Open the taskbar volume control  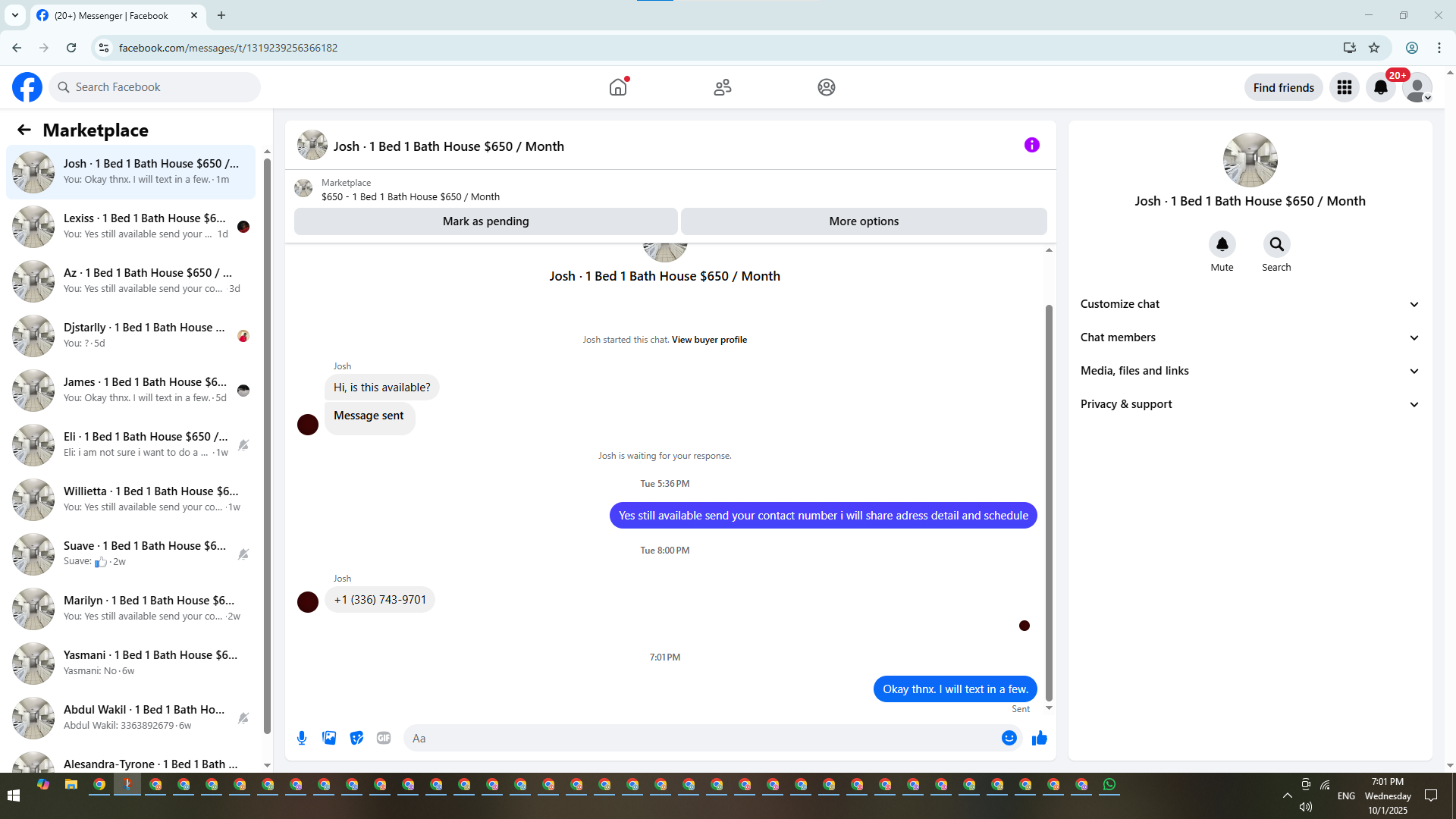[1306, 807]
